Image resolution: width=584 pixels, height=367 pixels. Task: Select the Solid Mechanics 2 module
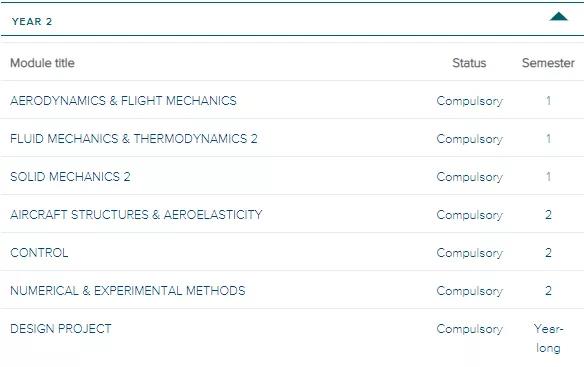[70, 177]
